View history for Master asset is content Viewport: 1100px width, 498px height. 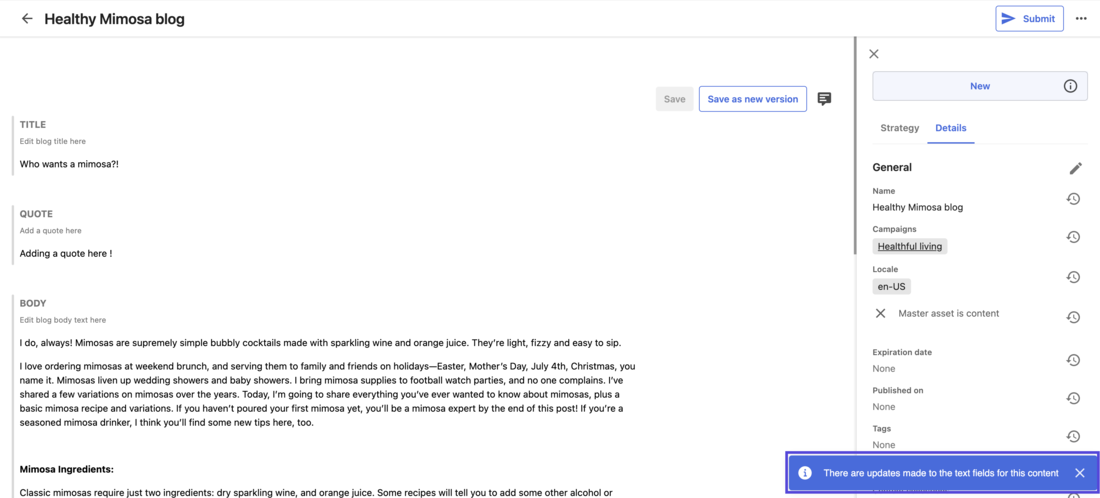(x=1073, y=317)
